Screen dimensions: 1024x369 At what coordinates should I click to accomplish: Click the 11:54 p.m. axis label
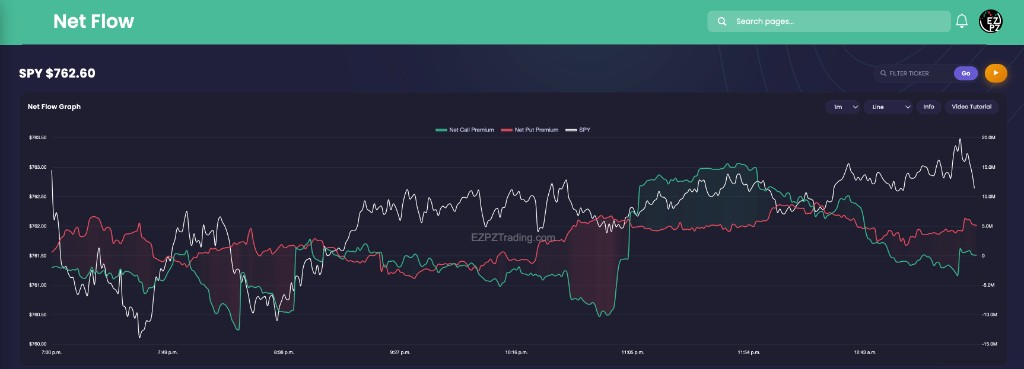coord(749,352)
